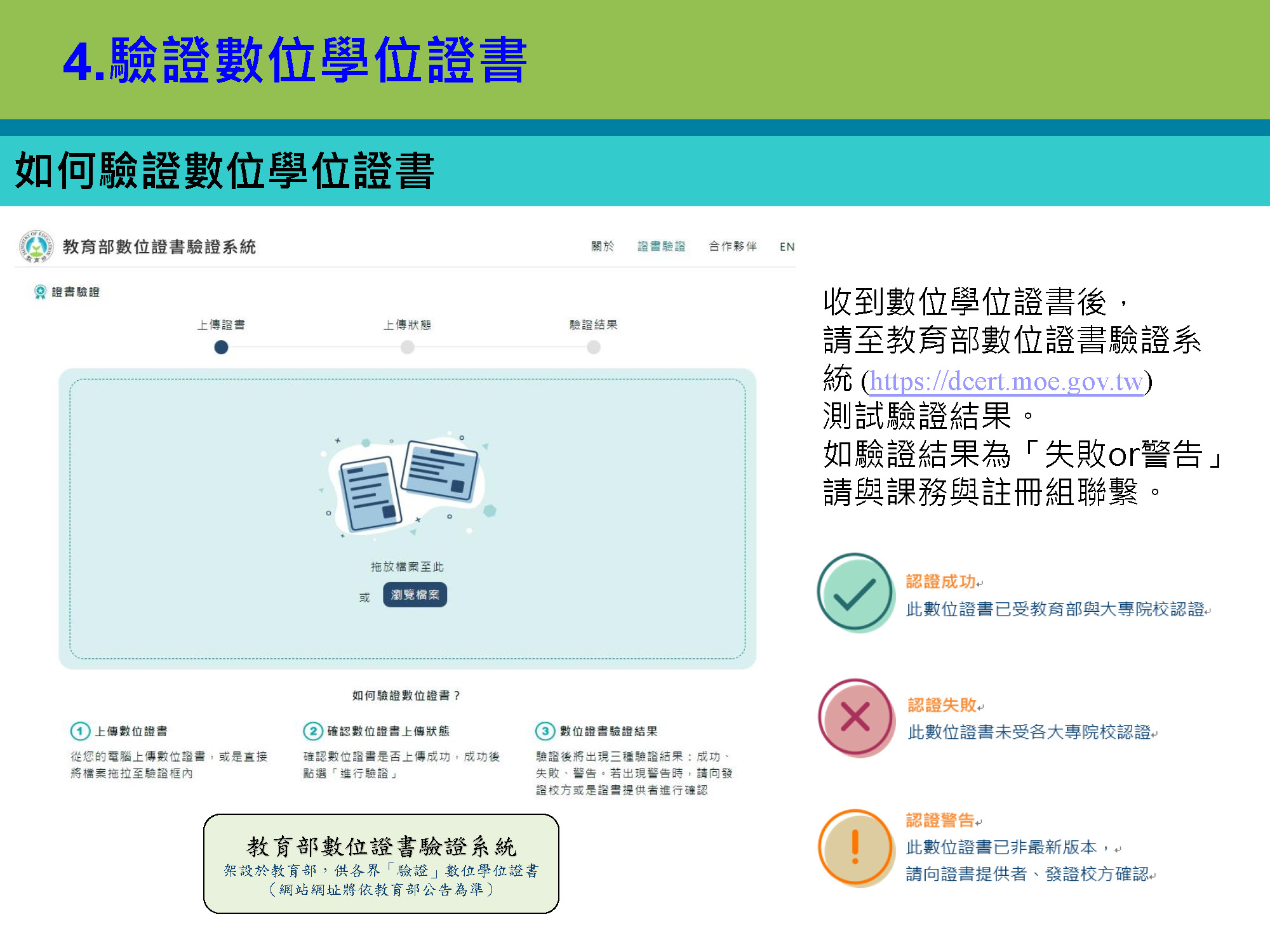This screenshot has width=1270, height=952.
Task: Open the 合作夥伴 menu item
Action: pyautogui.click(x=733, y=246)
